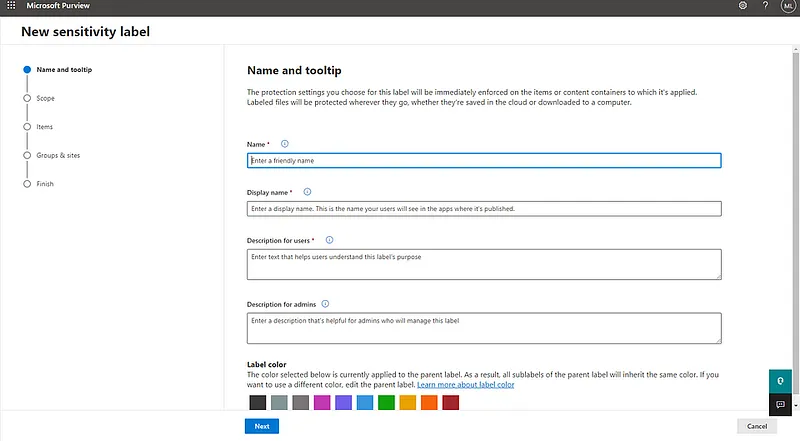The height and width of the screenshot is (441, 800).
Task: Click the Microsoft Purview title
Action: [58, 6]
